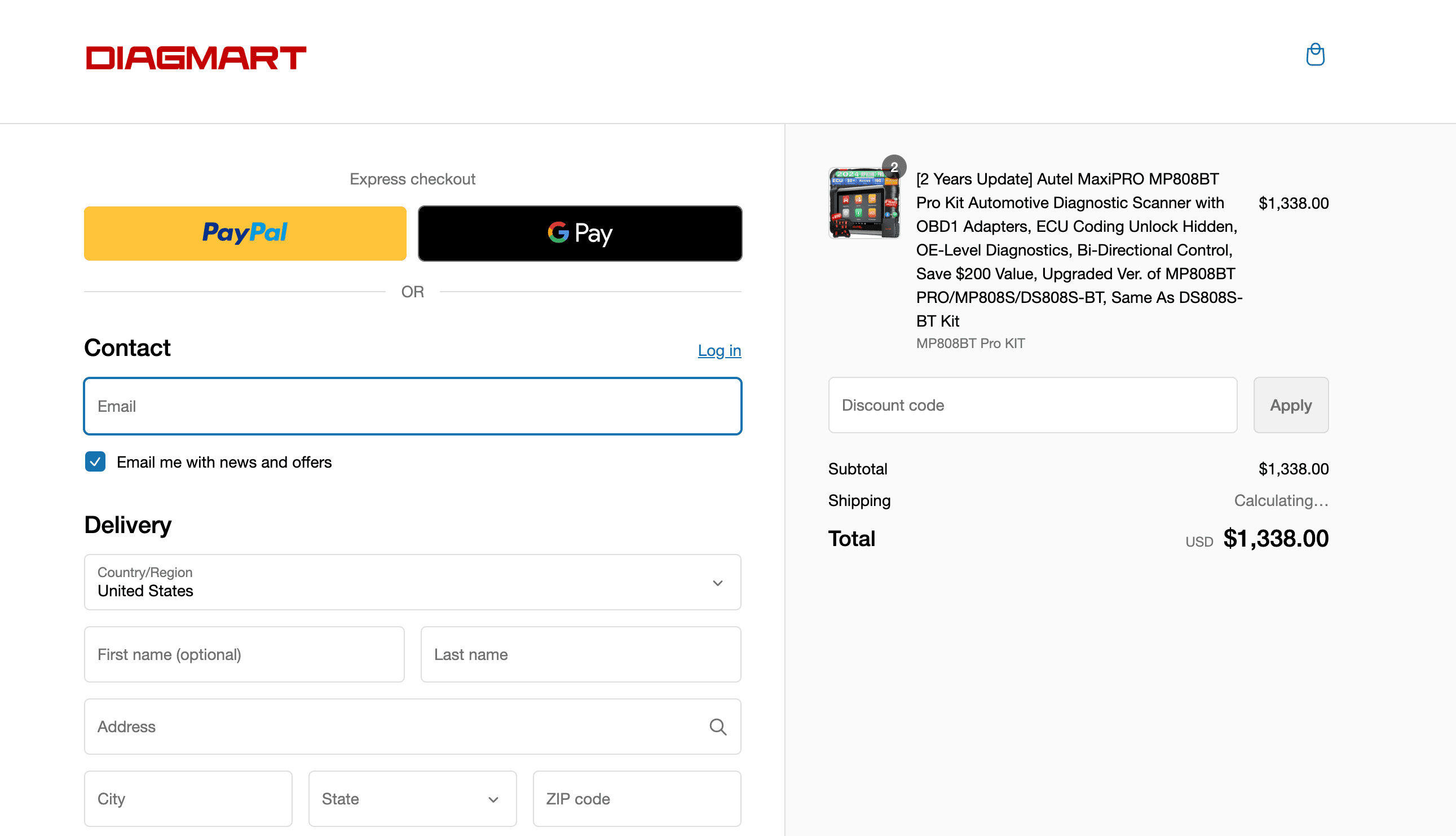Click the address search magnifier icon
The height and width of the screenshot is (836, 1456).
718,727
